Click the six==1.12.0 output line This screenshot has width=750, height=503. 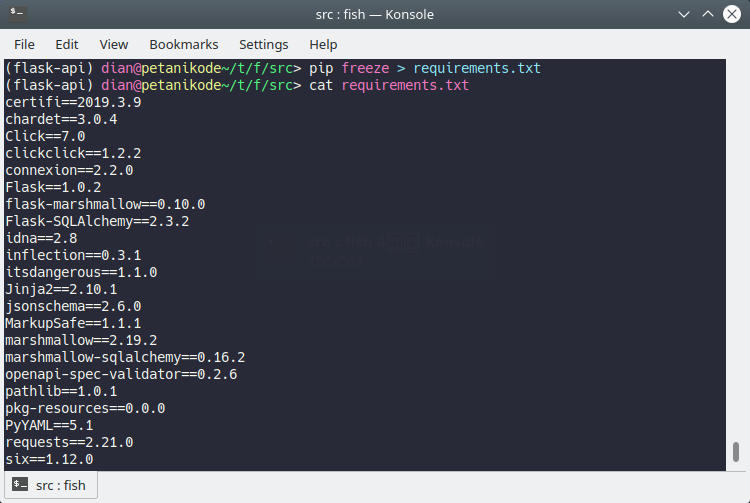coord(49,459)
